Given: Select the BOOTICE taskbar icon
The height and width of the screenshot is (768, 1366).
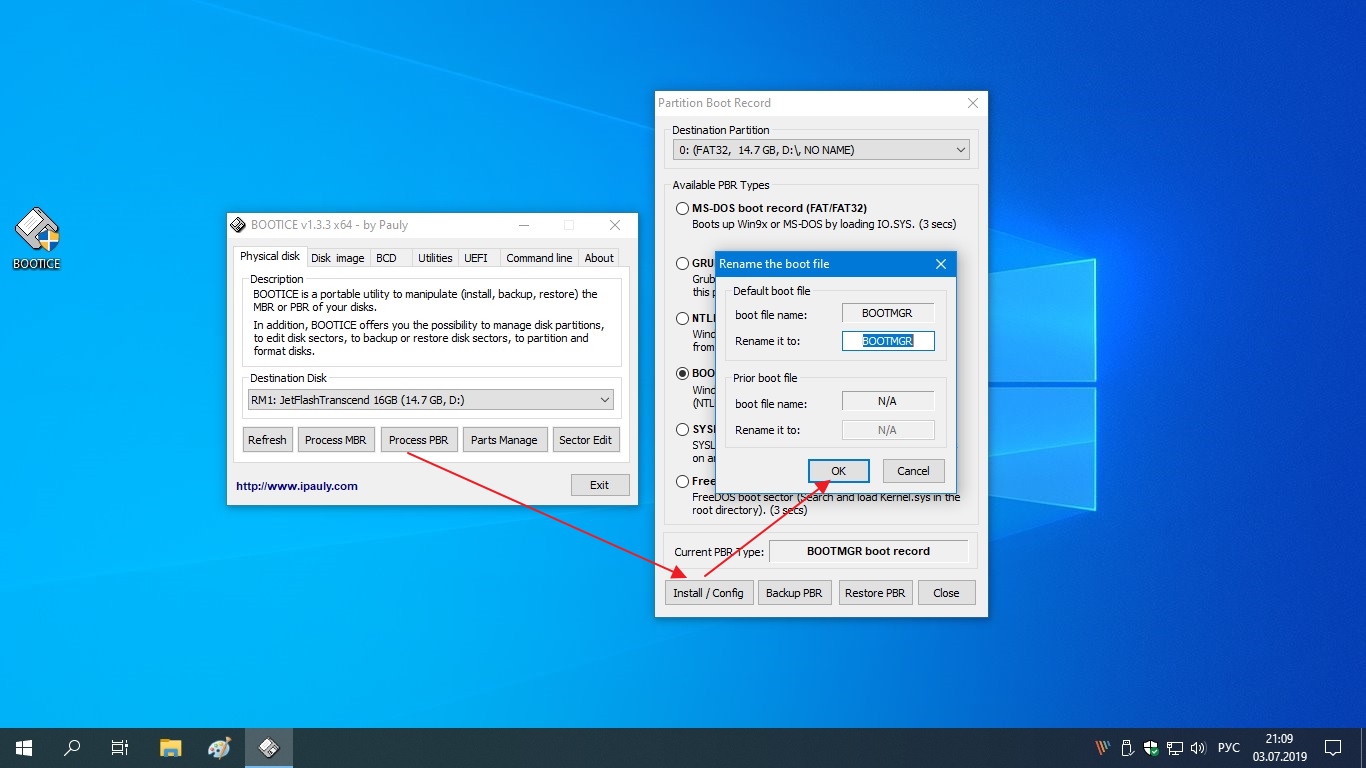Looking at the screenshot, I should pos(268,748).
